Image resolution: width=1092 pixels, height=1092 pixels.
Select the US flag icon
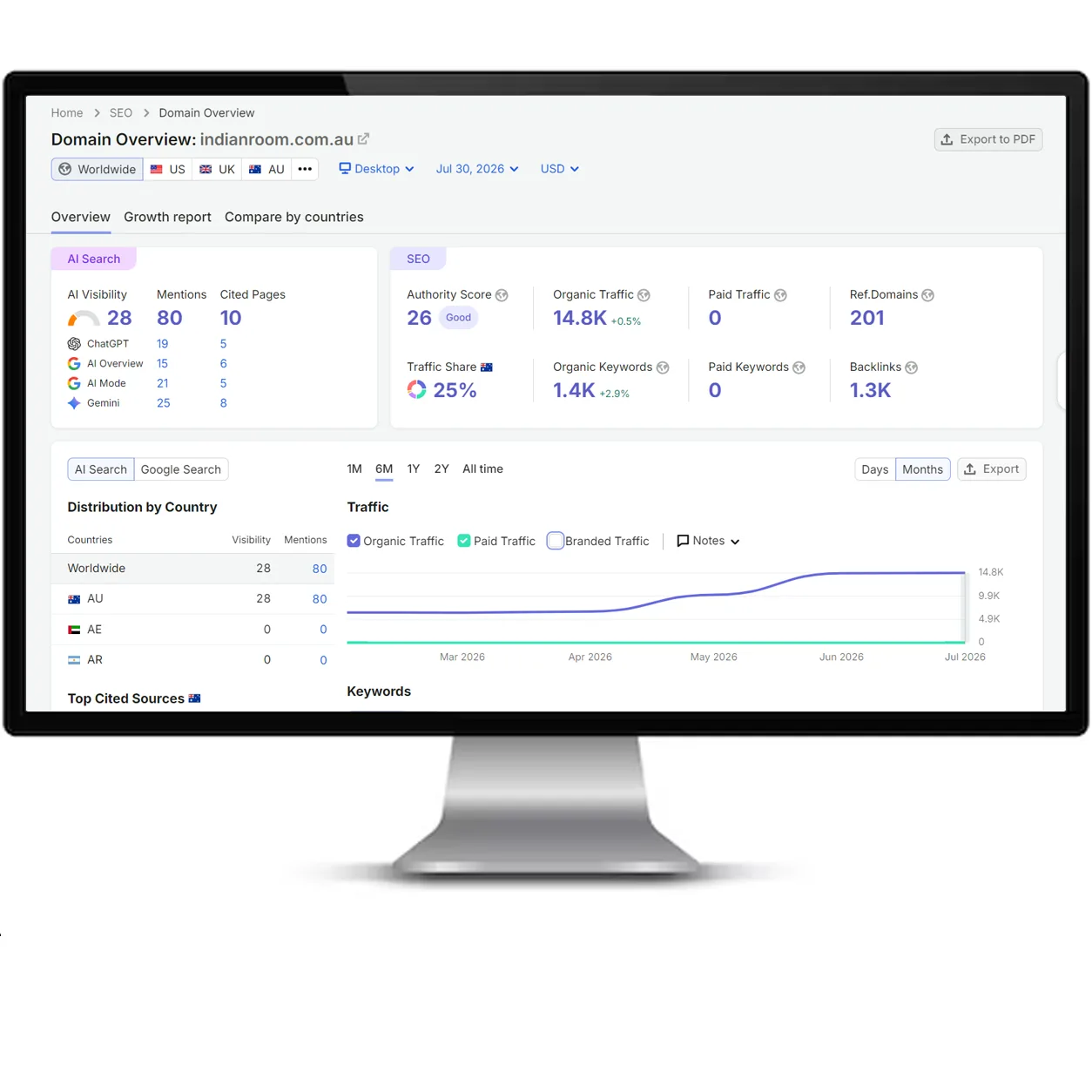click(x=157, y=169)
